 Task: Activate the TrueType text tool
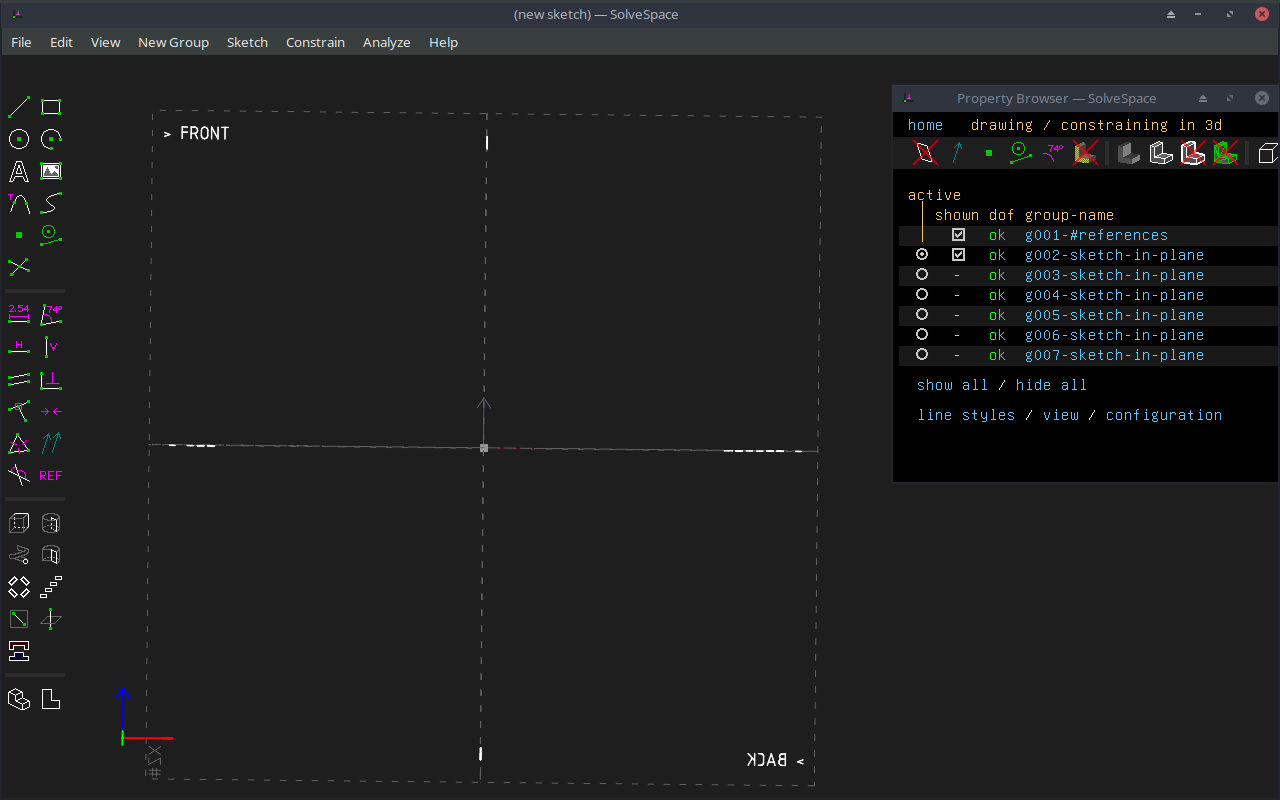tap(19, 171)
